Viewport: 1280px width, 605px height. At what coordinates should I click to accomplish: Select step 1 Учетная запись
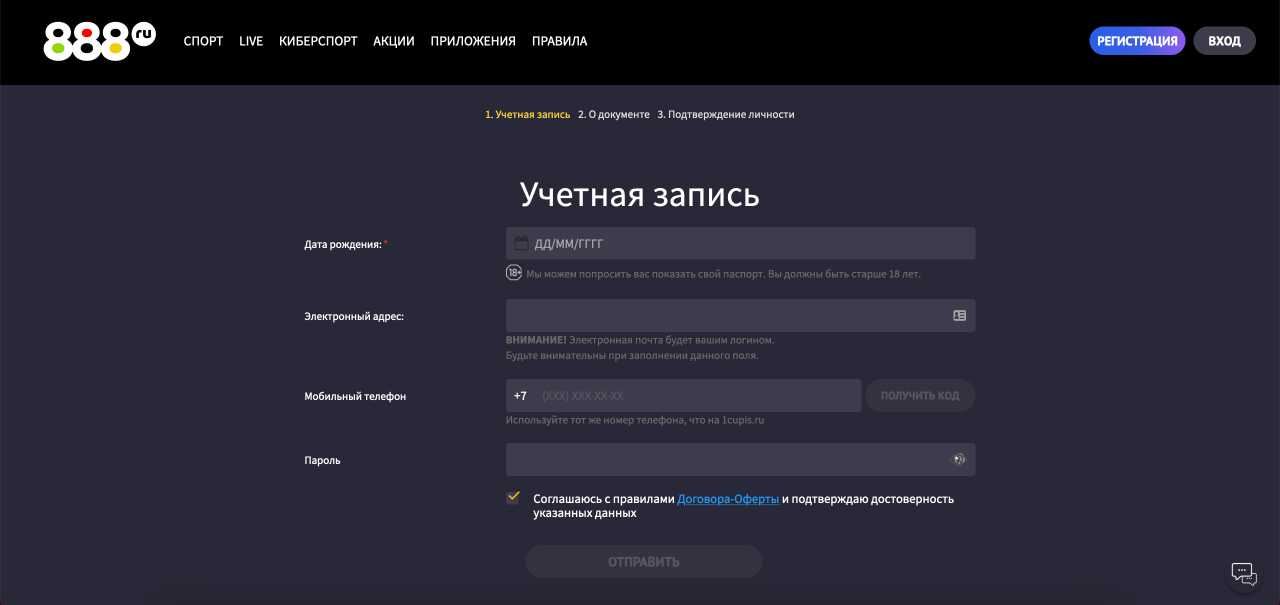528,114
